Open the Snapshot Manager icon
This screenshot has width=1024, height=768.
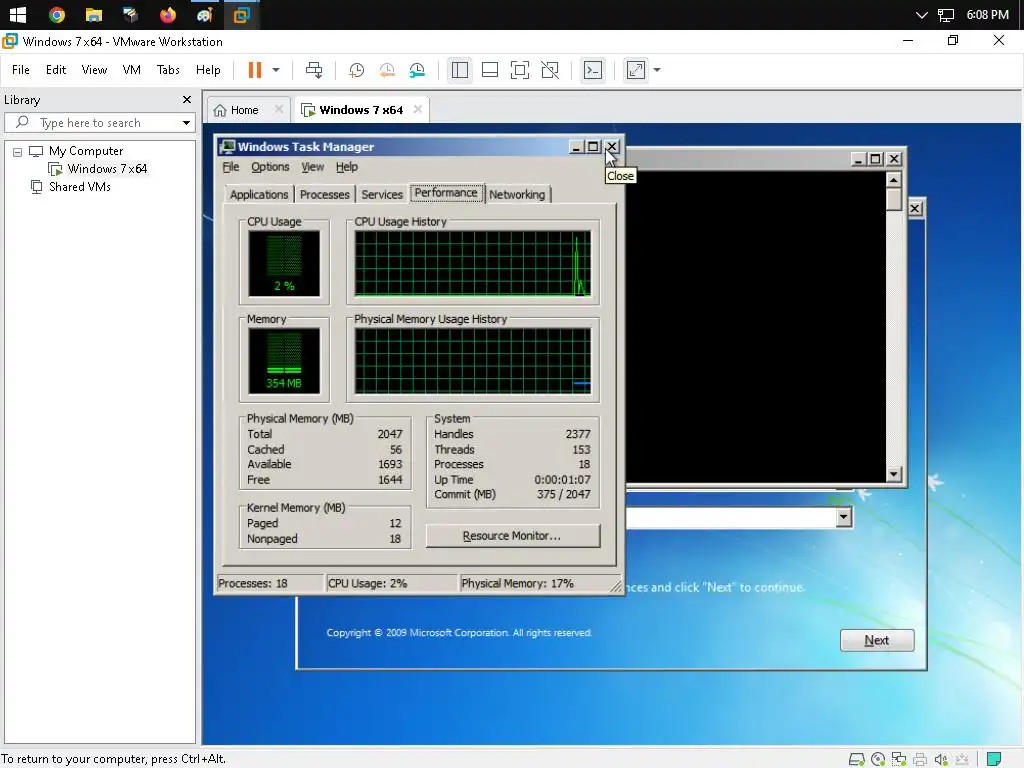point(417,70)
